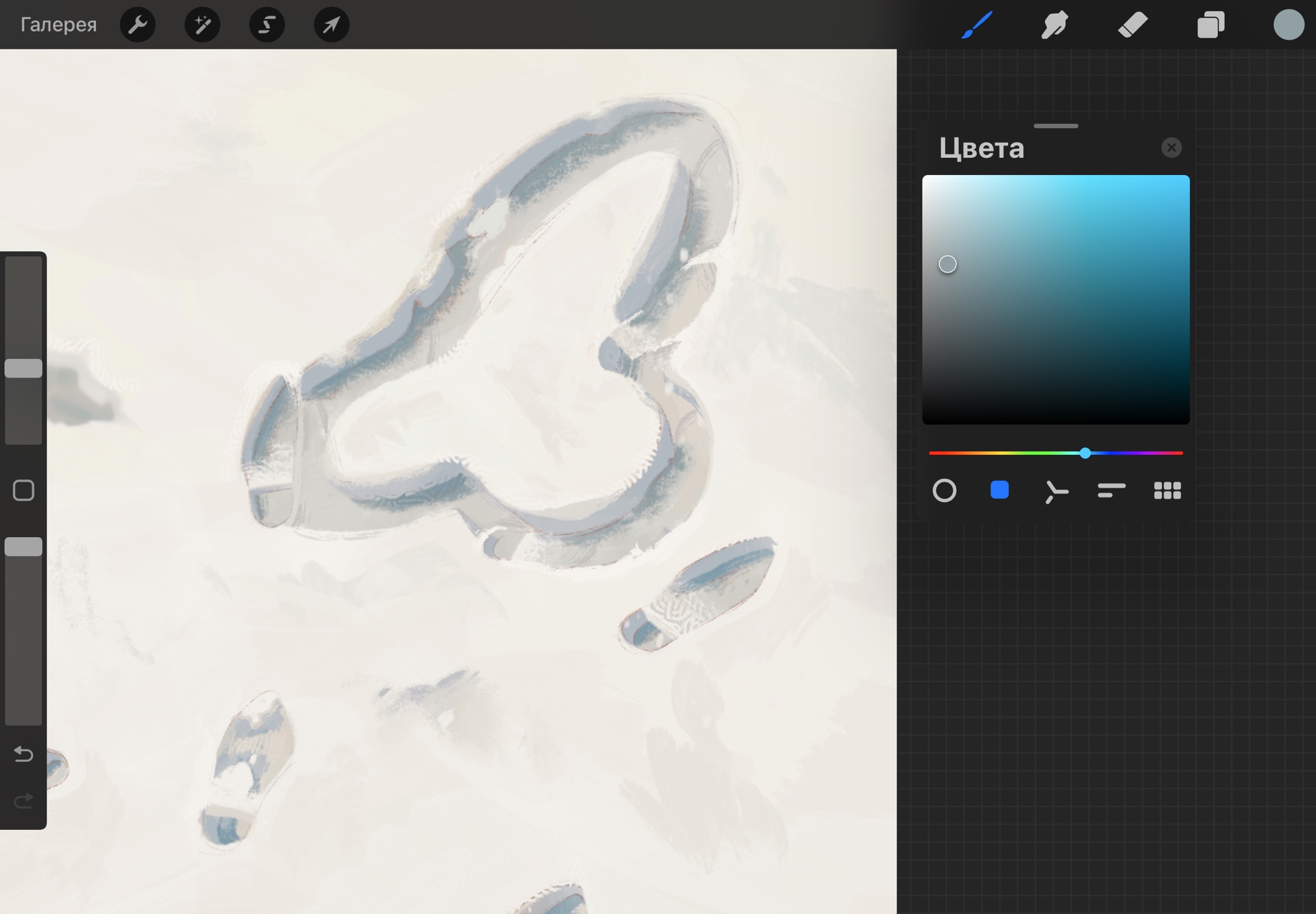The image size is (1316, 914).
Task: Undo the last stroke
Action: point(24,753)
